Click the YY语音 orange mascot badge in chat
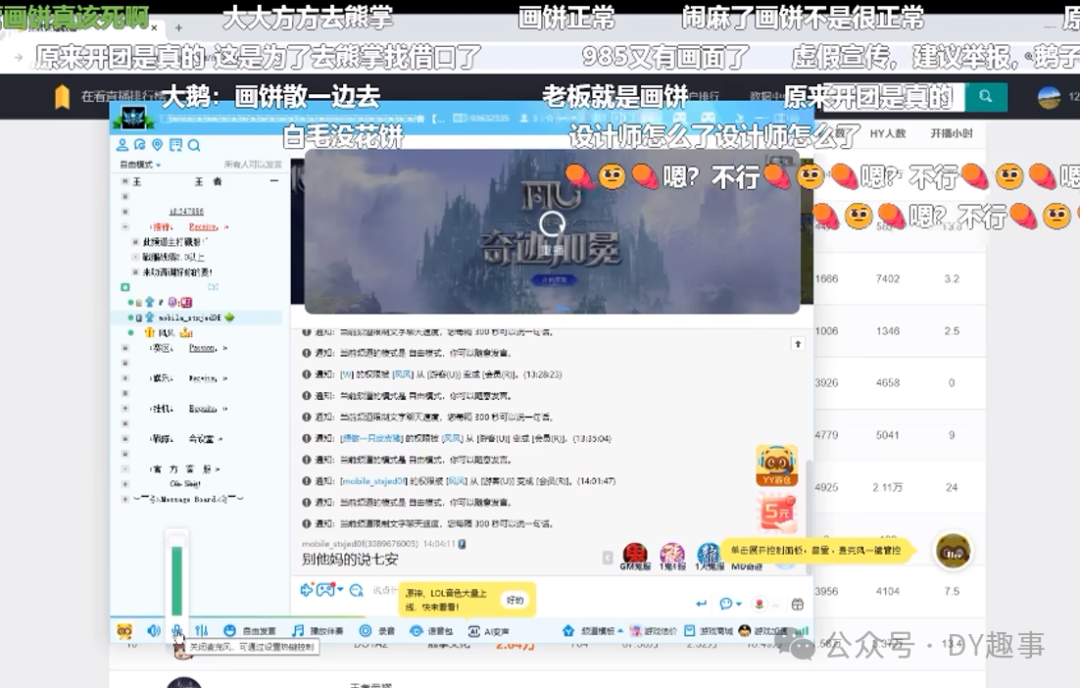This screenshot has height=688, width=1080. pyautogui.click(x=777, y=466)
